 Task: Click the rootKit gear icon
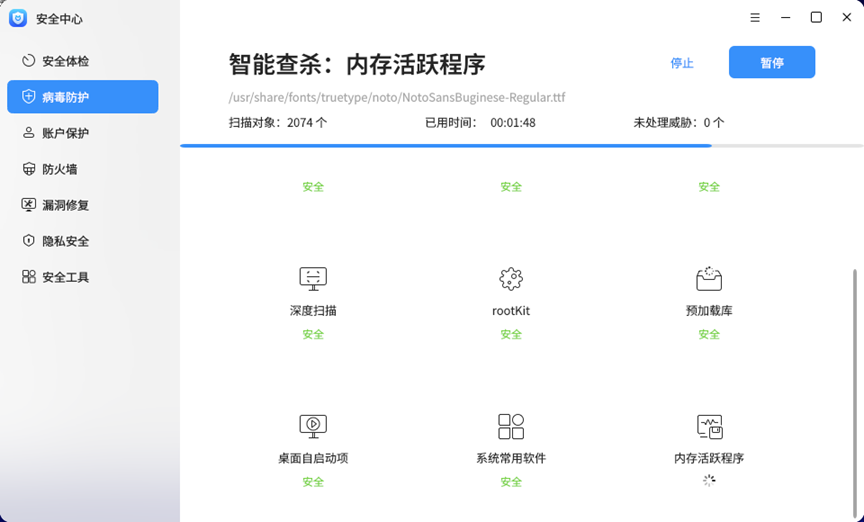pyautogui.click(x=511, y=278)
